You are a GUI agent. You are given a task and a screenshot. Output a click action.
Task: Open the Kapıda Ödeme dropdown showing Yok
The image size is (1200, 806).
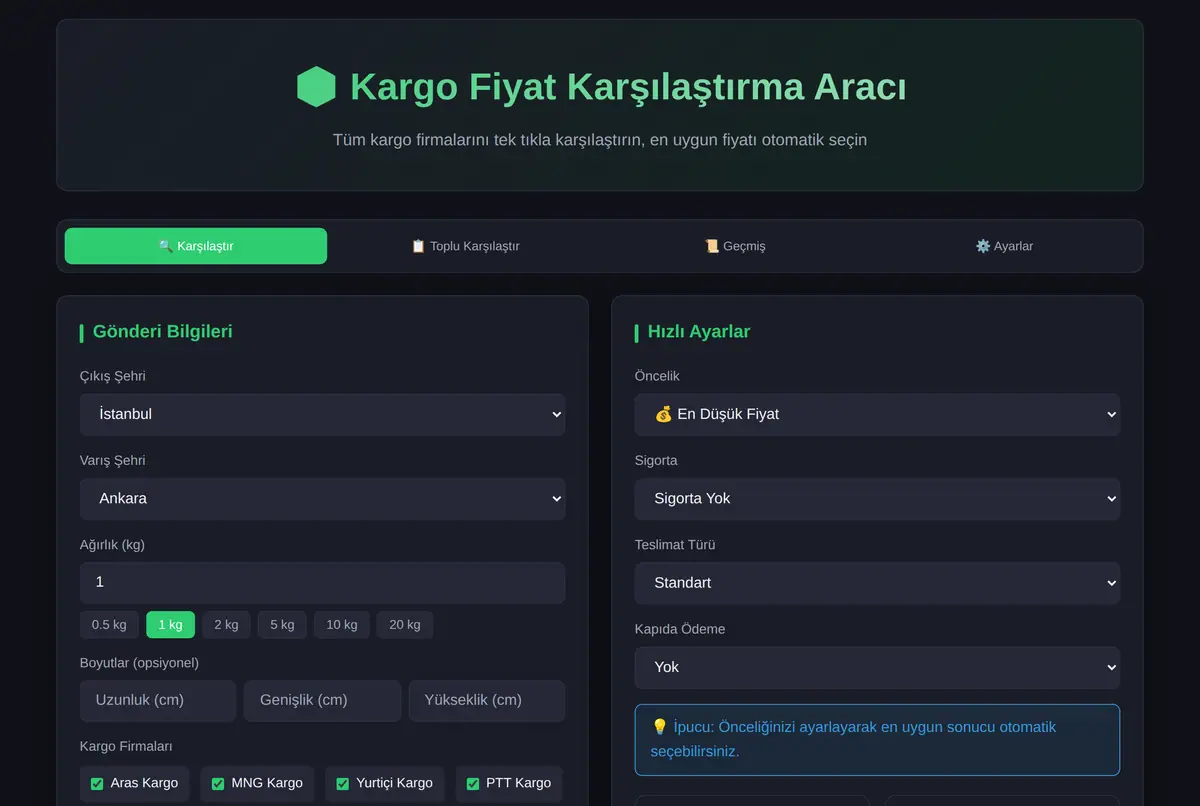click(877, 667)
